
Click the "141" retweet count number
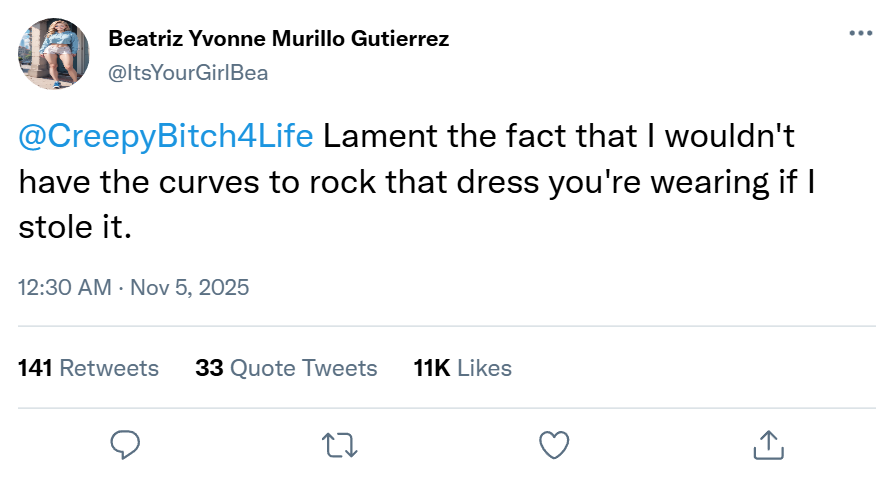click(x=36, y=368)
